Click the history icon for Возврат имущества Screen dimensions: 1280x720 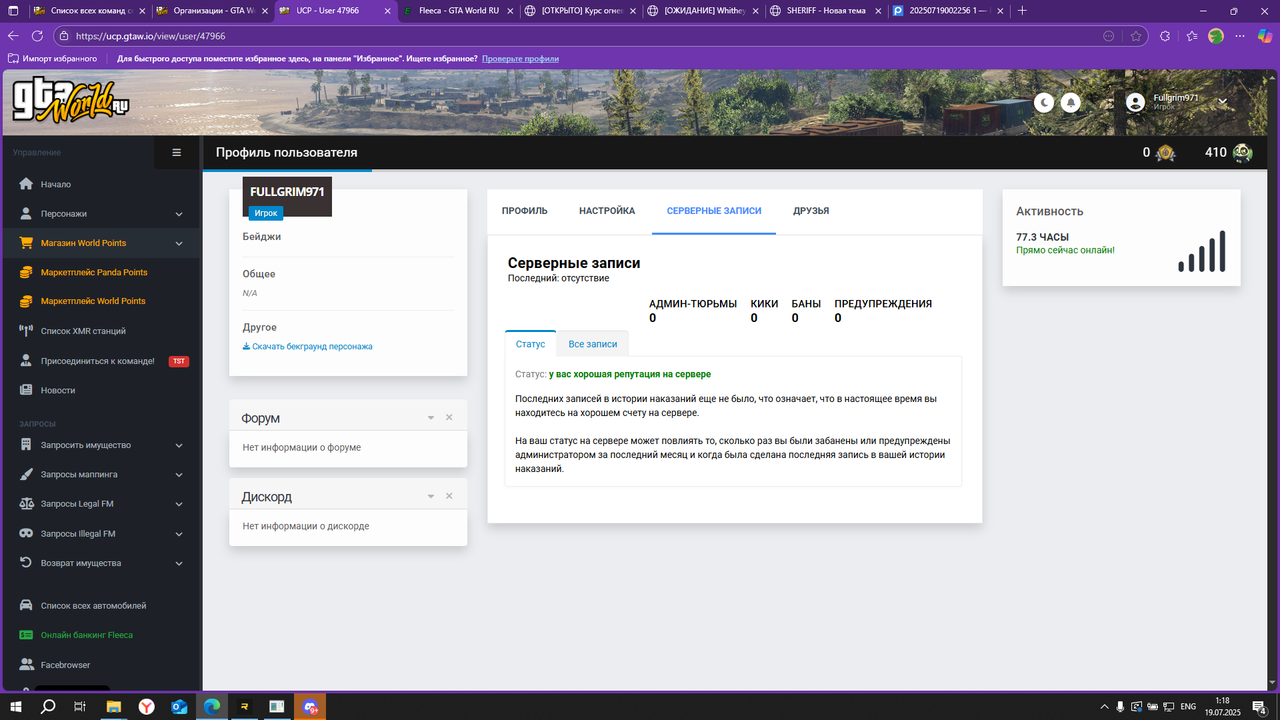coord(26,563)
